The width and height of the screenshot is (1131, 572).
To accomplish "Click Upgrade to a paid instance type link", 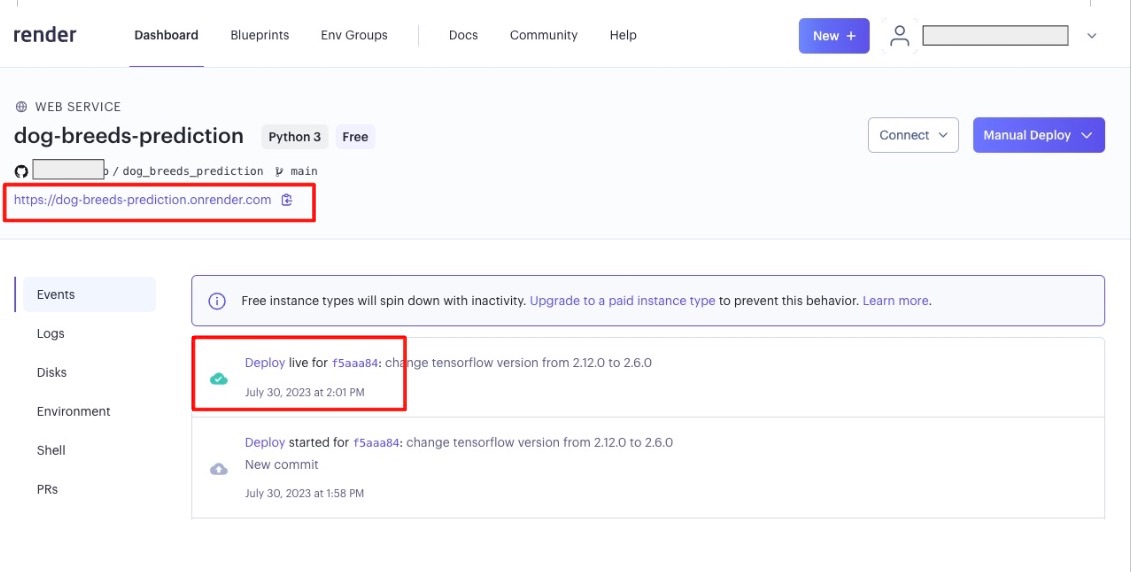I will pyautogui.click(x=622, y=301).
